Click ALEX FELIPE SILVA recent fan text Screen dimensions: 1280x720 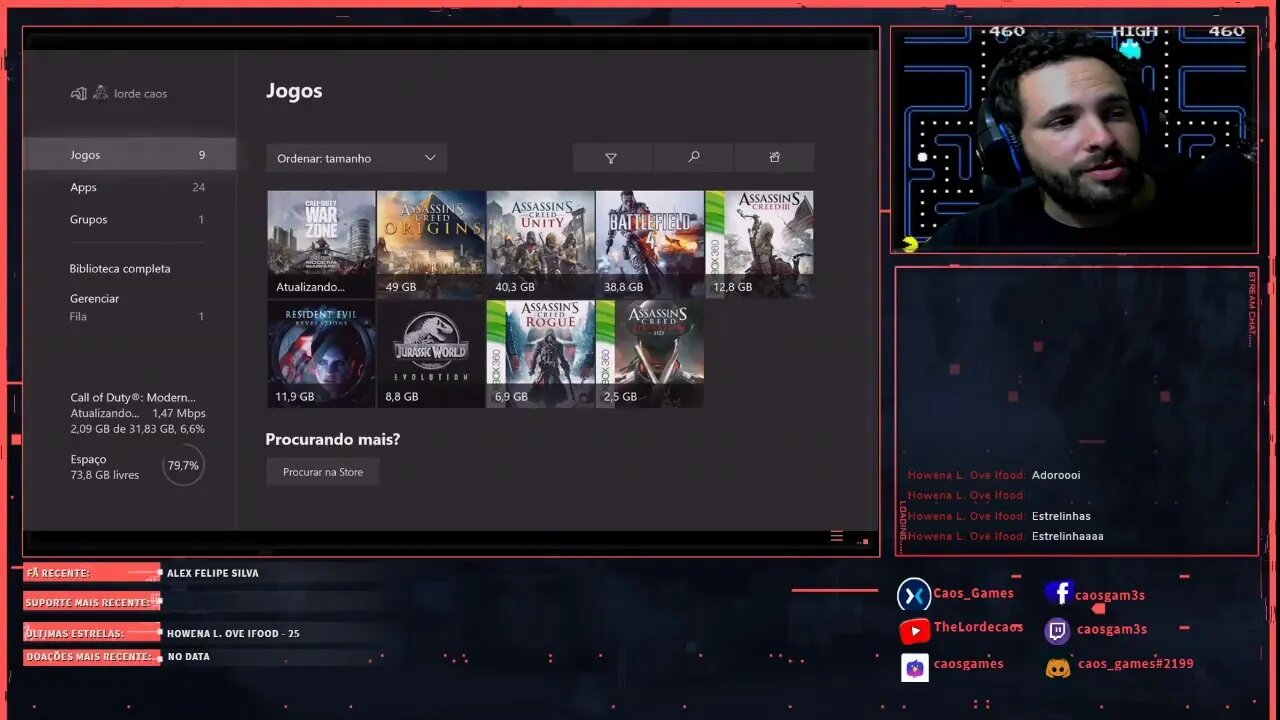tap(213, 573)
